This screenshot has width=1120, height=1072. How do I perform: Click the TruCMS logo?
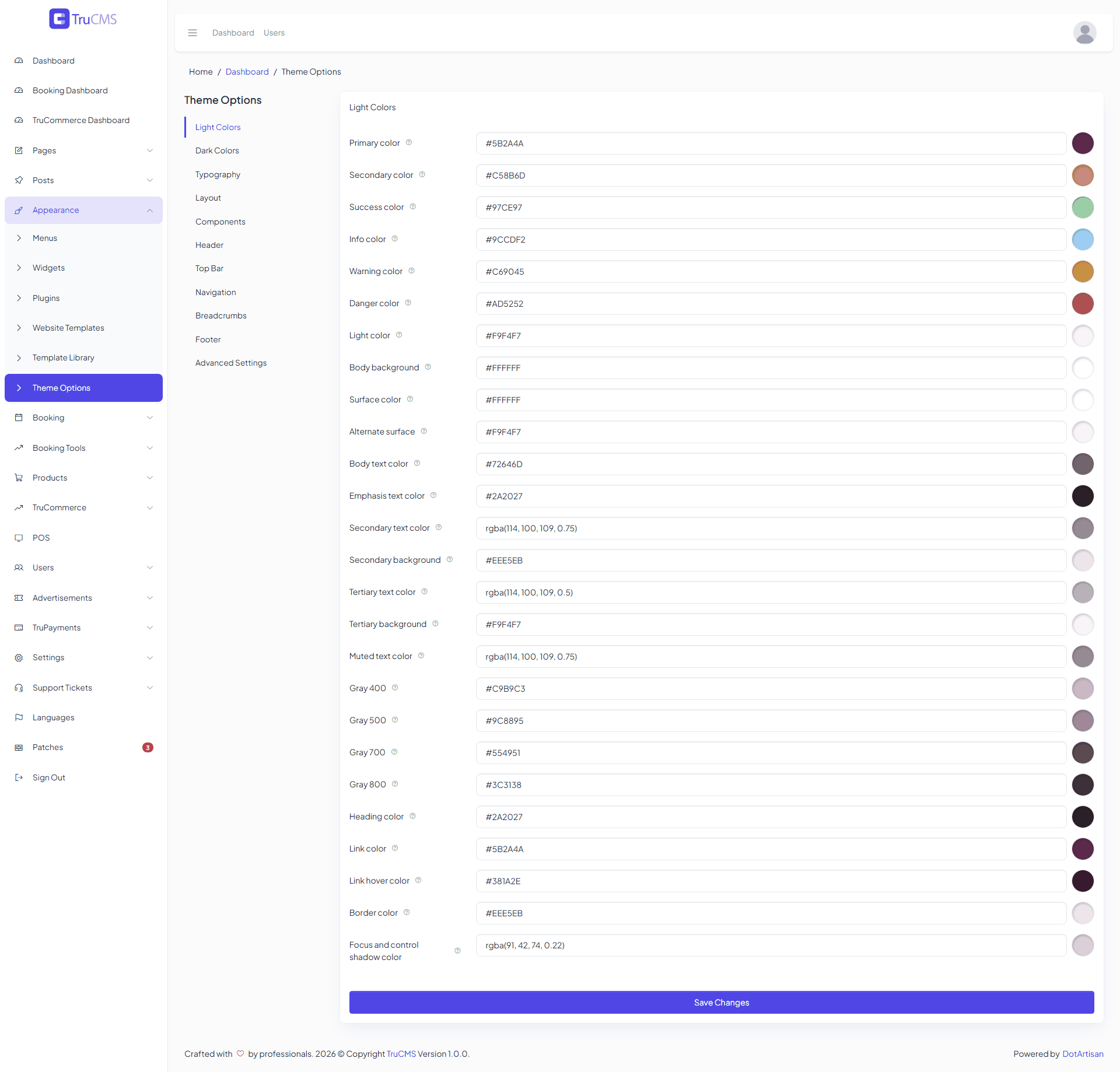point(83,19)
